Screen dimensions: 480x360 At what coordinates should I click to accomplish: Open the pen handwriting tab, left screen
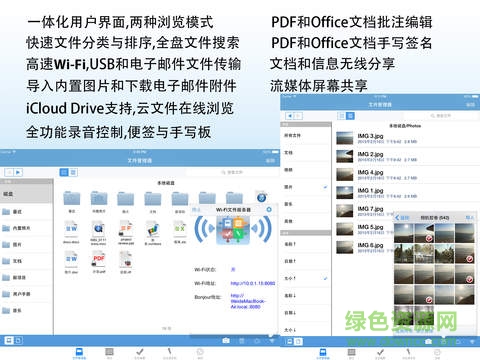(x=169, y=353)
